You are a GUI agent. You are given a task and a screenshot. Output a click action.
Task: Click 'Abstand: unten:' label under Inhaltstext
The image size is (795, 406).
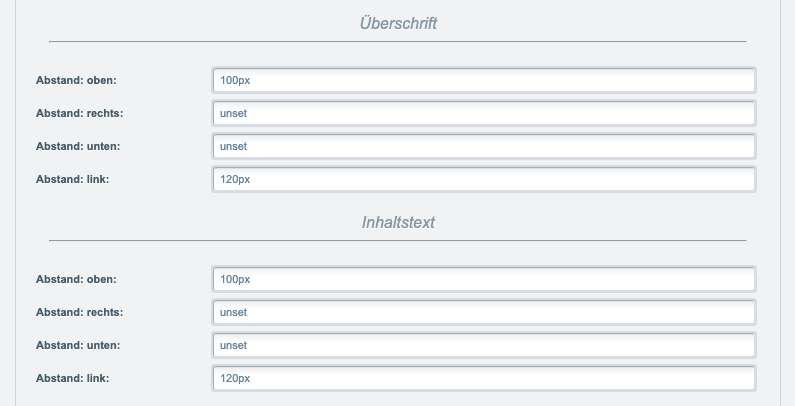tap(78, 345)
